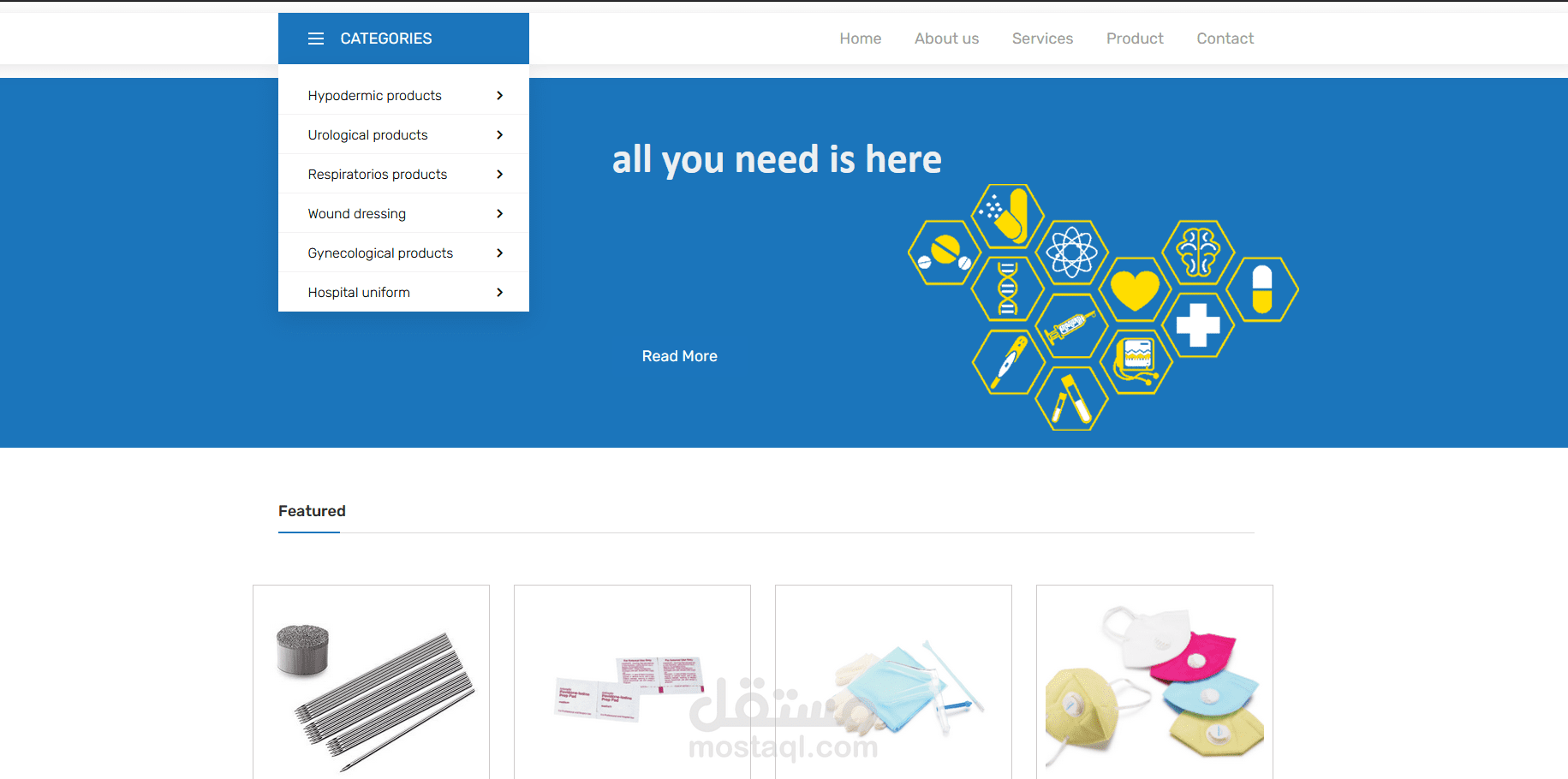Select the brain hexagon icon
Viewport: 1568px width, 779px height.
[x=1199, y=253]
